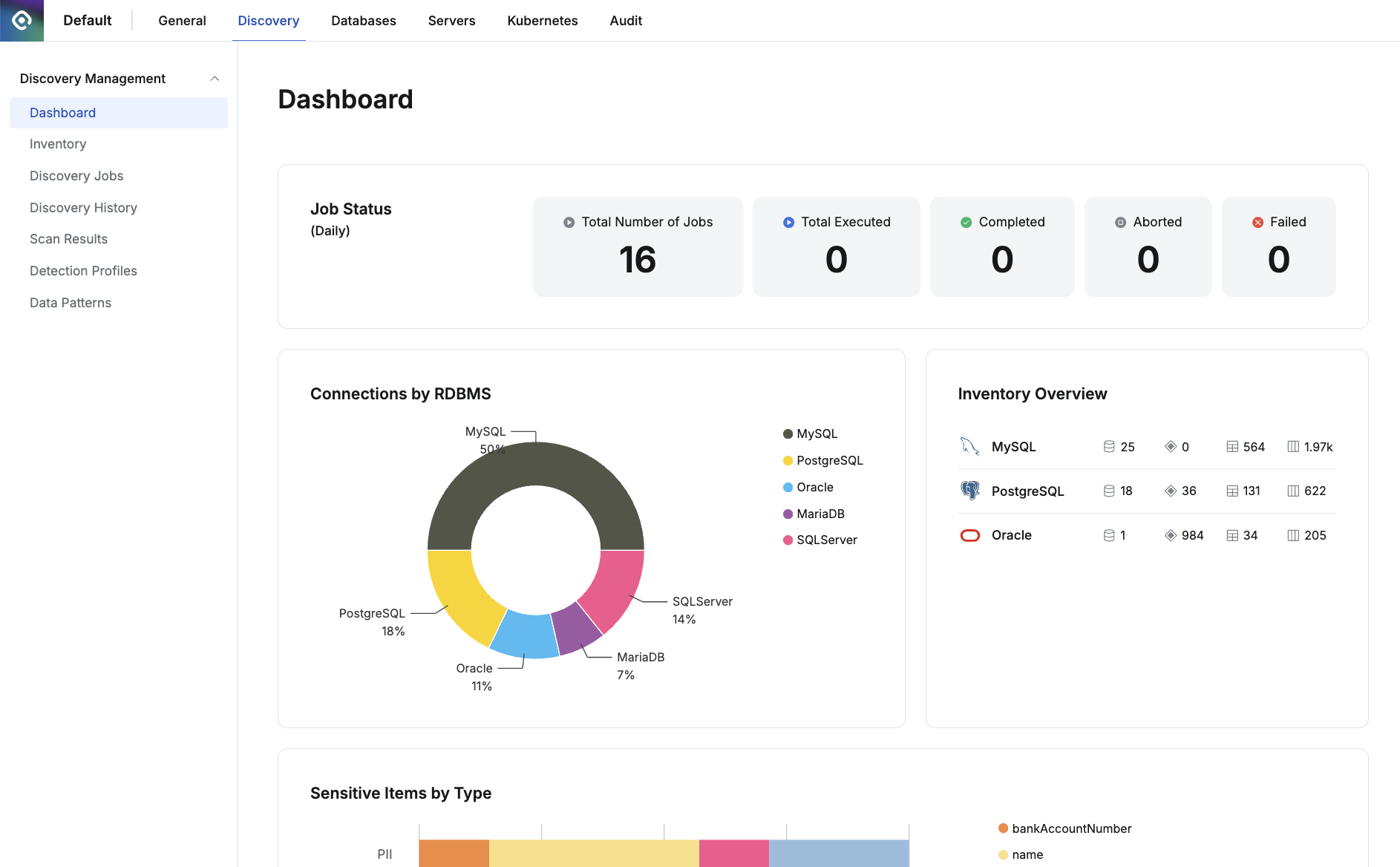
Task: Click the column icon next to 1.97k
Action: [x=1293, y=446]
